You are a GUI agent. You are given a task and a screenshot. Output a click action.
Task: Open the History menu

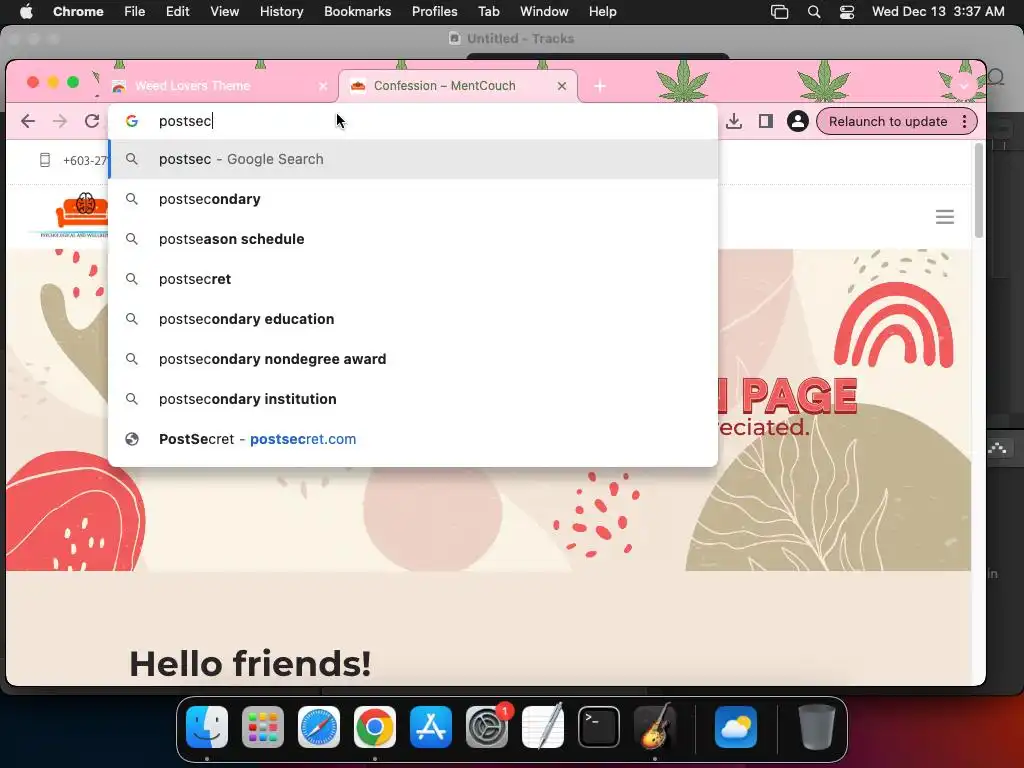pyautogui.click(x=281, y=12)
